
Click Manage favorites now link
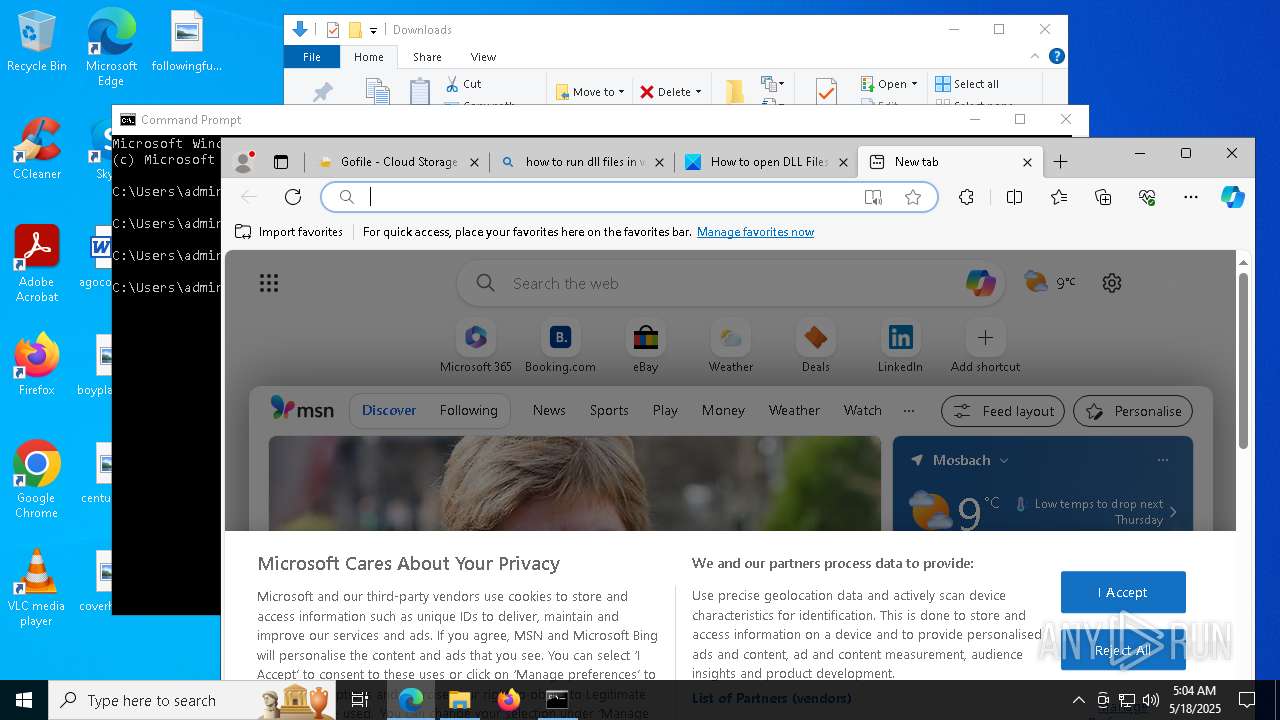coord(755,232)
